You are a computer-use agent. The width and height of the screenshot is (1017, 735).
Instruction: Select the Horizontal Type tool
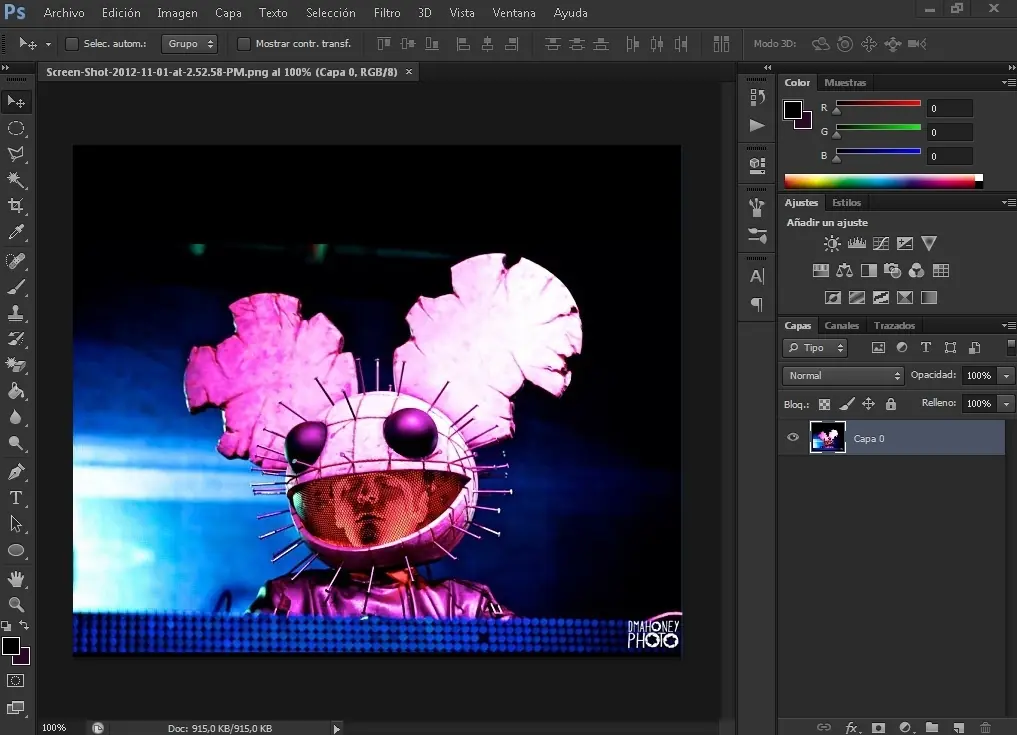point(16,498)
